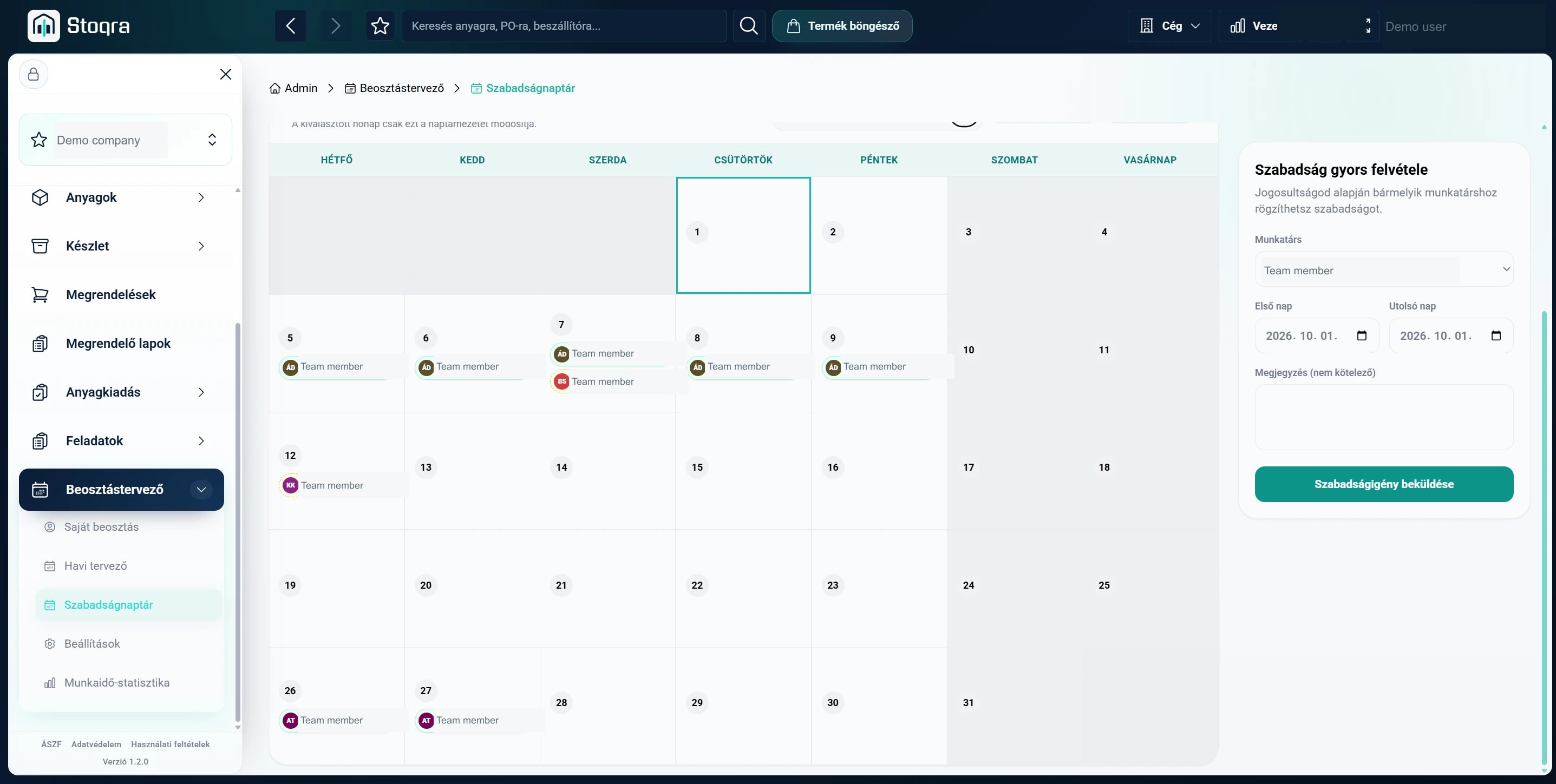Screen dimensions: 1556x784
Task: Expand the Feladatok menu chevron
Action: tap(201, 440)
